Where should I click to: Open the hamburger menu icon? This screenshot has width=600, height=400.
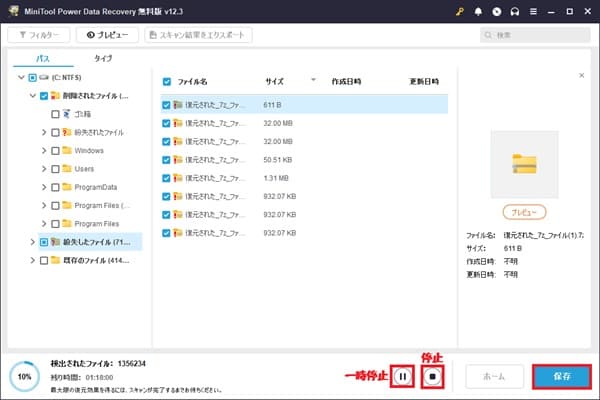pyautogui.click(x=533, y=11)
